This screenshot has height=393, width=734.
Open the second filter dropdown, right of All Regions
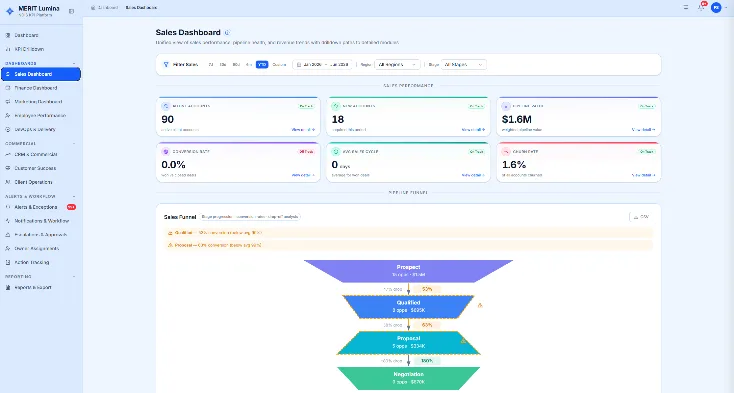(463, 65)
